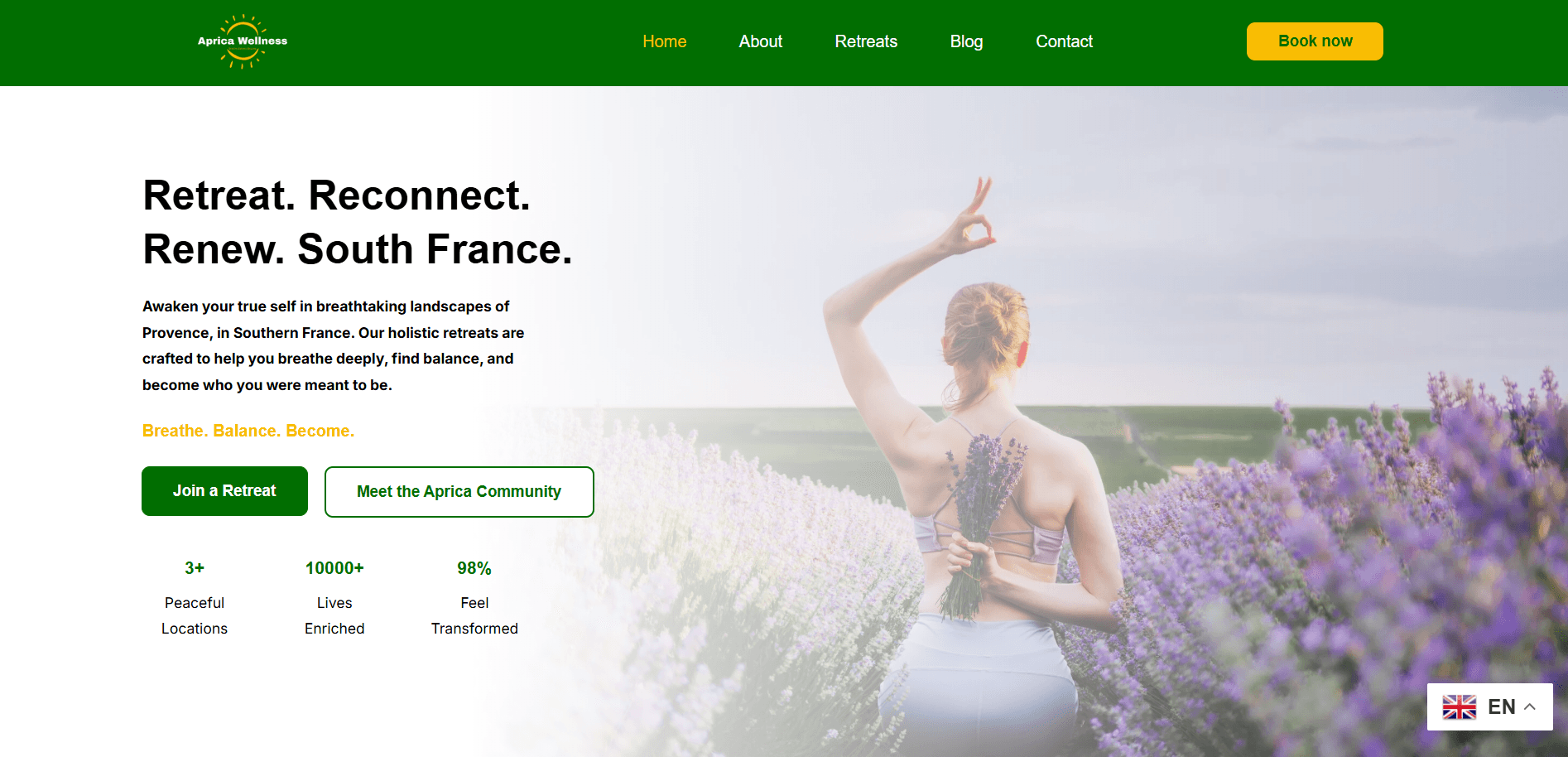This screenshot has width=1568, height=757.
Task: Go to the Home menu item
Action: coord(665,41)
